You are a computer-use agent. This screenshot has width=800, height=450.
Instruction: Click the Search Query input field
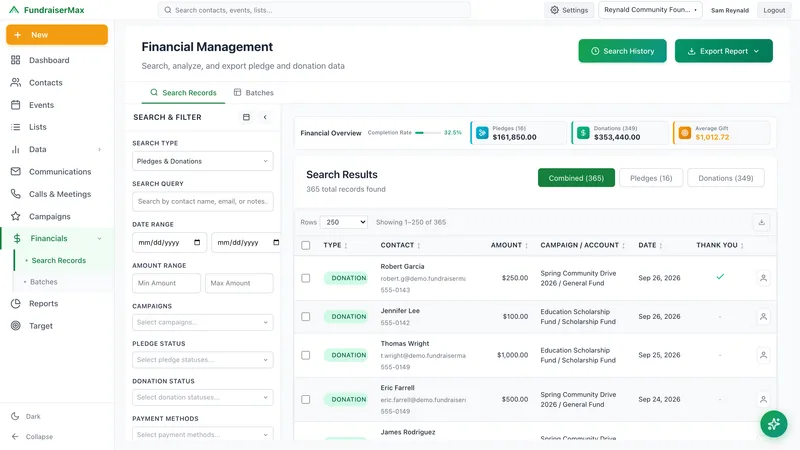point(203,202)
